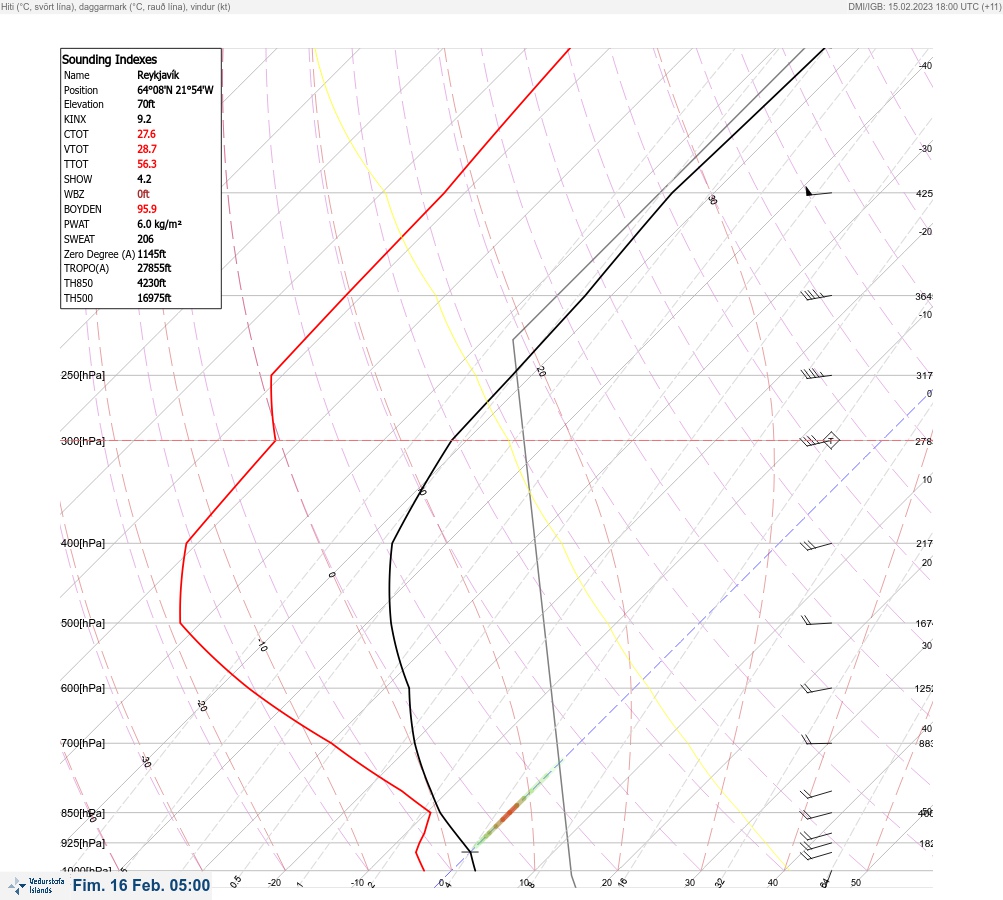Screen dimensions: 1003x900
Task: Click the tropopause diamond marker at 300 hPa
Action: pyautogui.click(x=830, y=441)
